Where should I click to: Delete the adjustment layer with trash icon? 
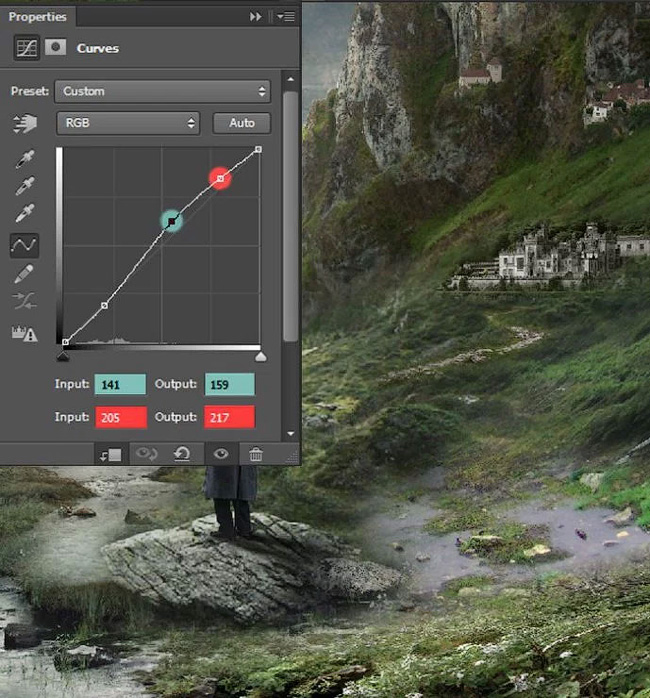tap(256, 455)
